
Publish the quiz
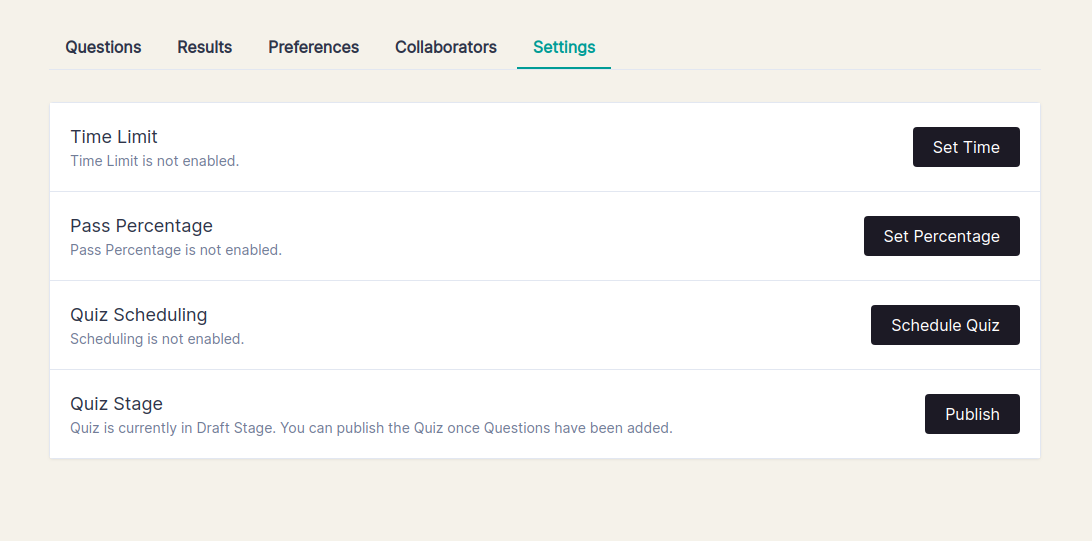[972, 414]
